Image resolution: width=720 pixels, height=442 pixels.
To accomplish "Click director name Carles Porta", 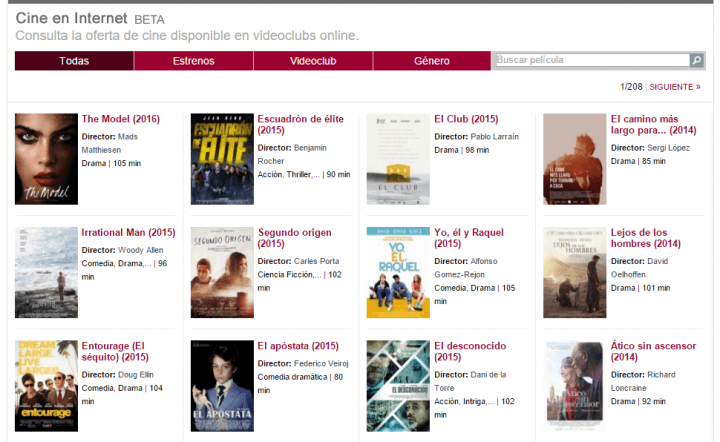I will (x=316, y=261).
